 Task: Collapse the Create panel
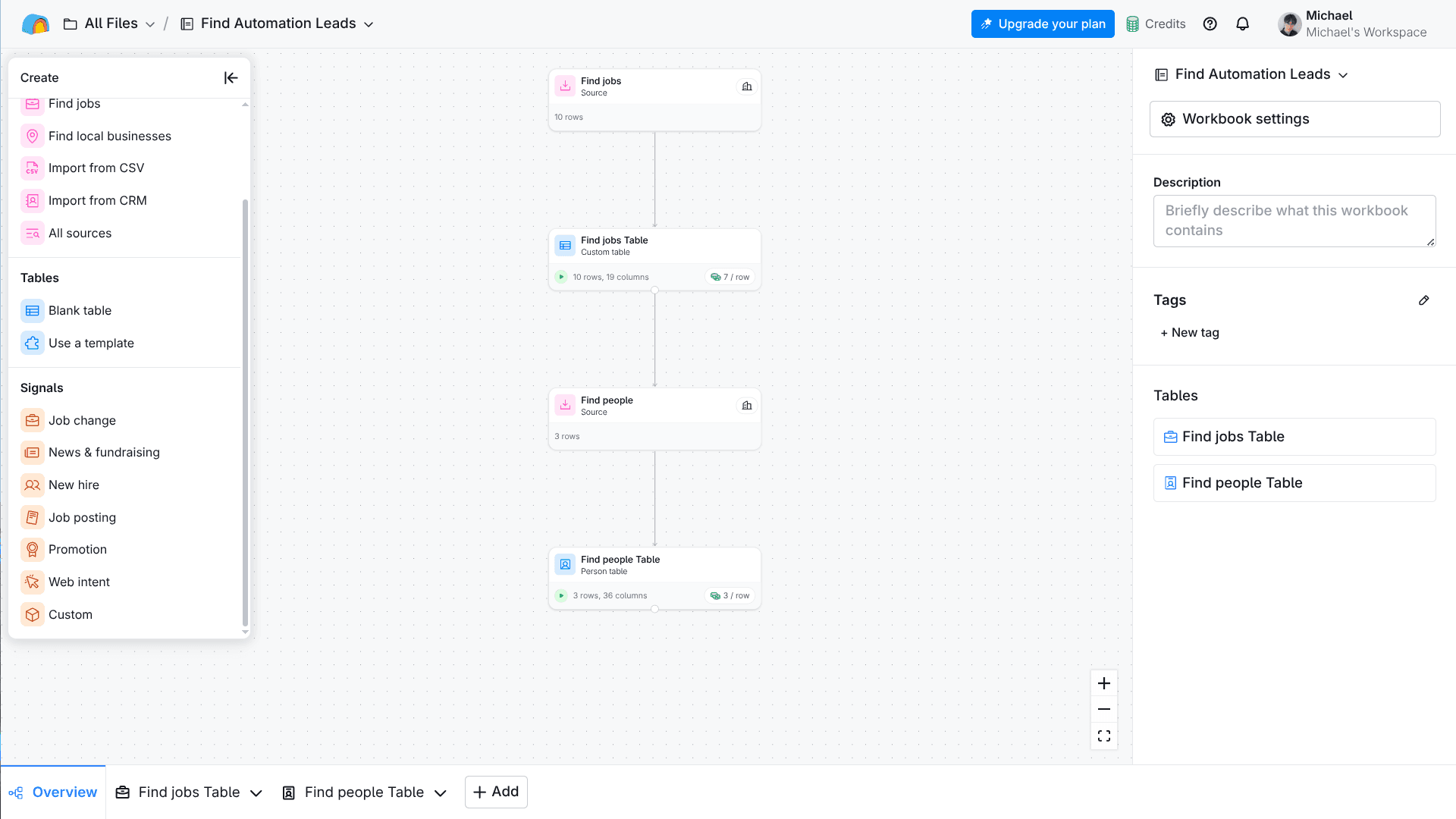pyautogui.click(x=231, y=77)
